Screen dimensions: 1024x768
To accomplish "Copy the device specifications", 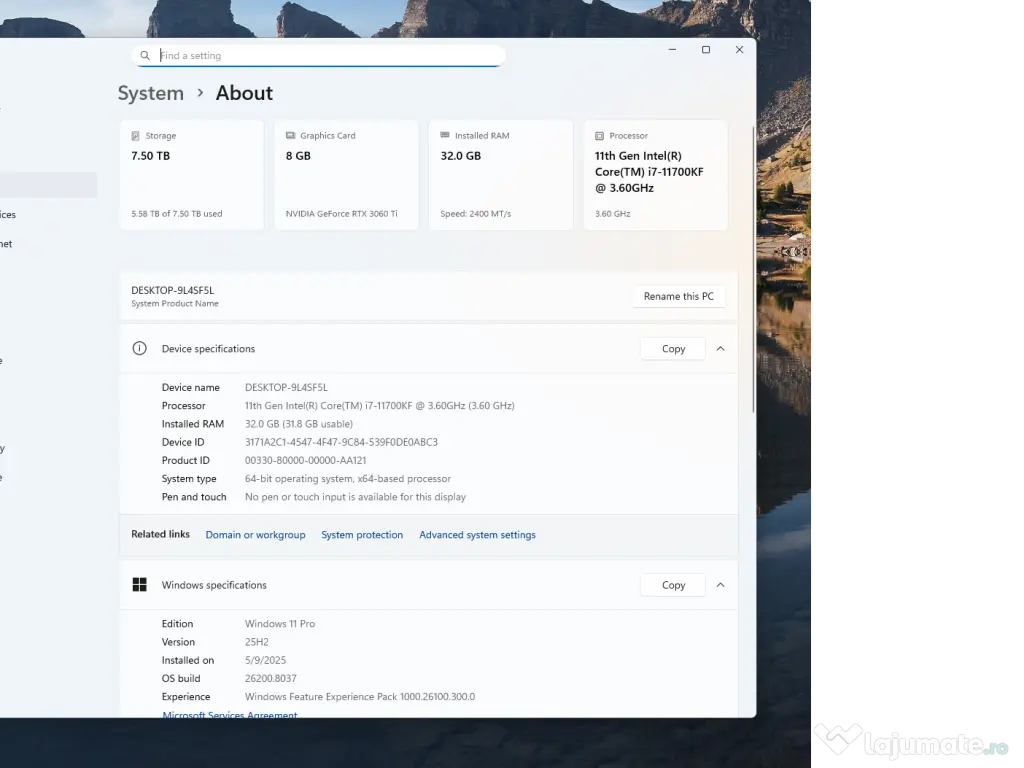I will pyautogui.click(x=673, y=349).
